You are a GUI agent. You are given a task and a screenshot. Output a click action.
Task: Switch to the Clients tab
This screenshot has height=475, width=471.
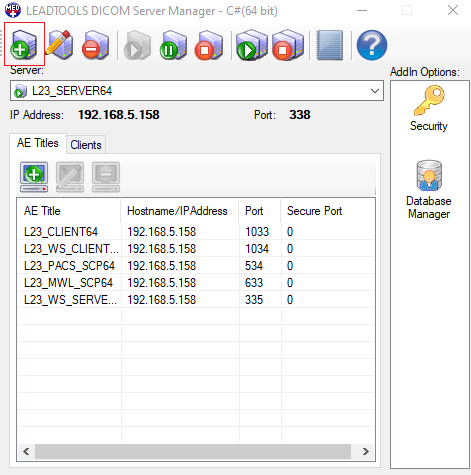click(x=86, y=145)
